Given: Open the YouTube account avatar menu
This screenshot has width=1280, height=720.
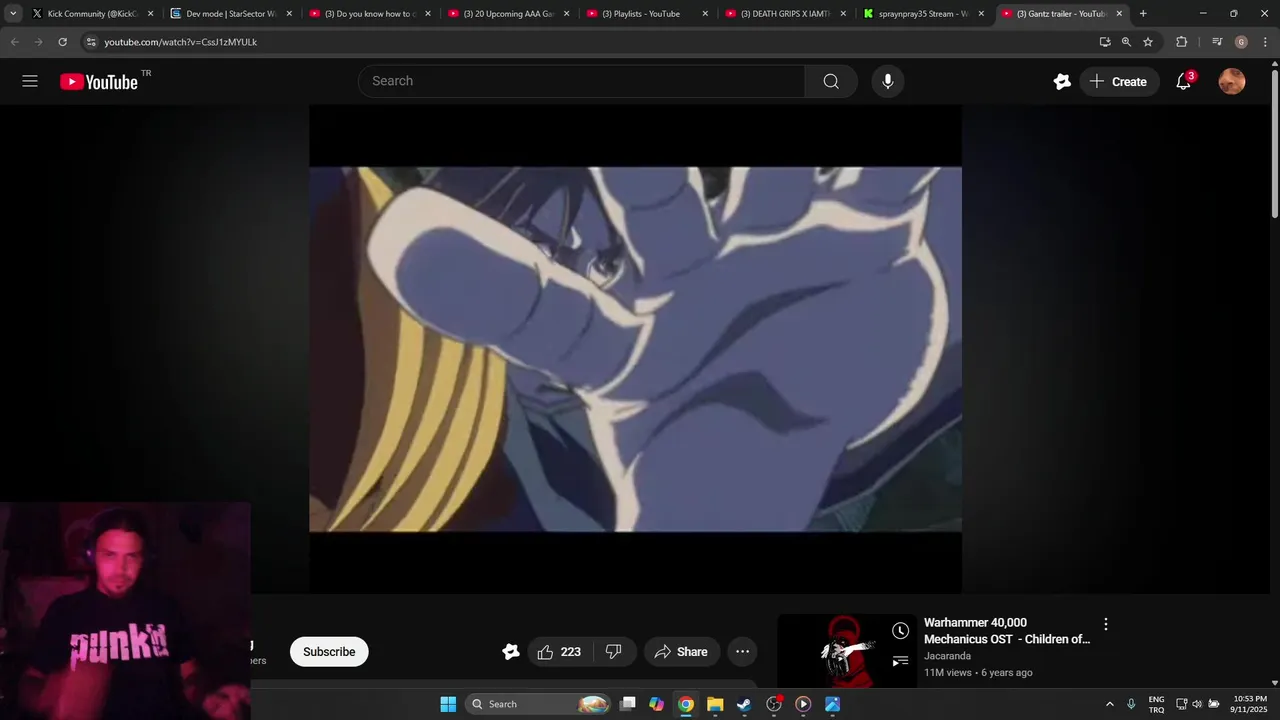Looking at the screenshot, I should tap(1232, 82).
